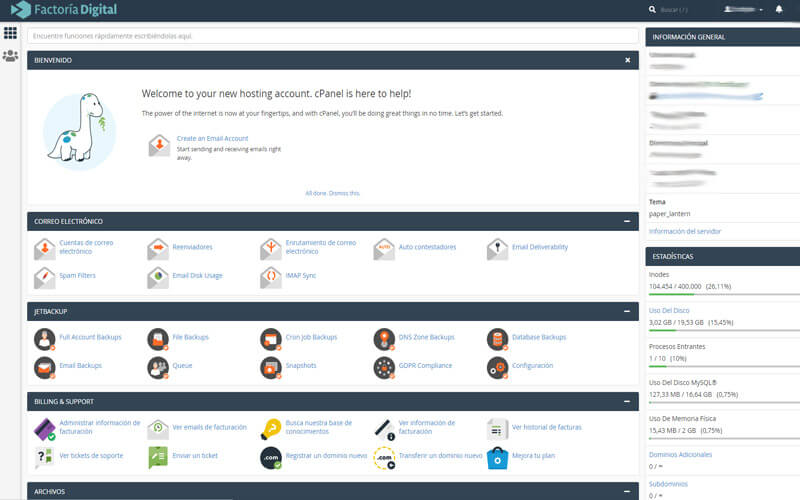Open the Email Deliverability icon
Viewport: 800px width, 500px height.
(497, 249)
